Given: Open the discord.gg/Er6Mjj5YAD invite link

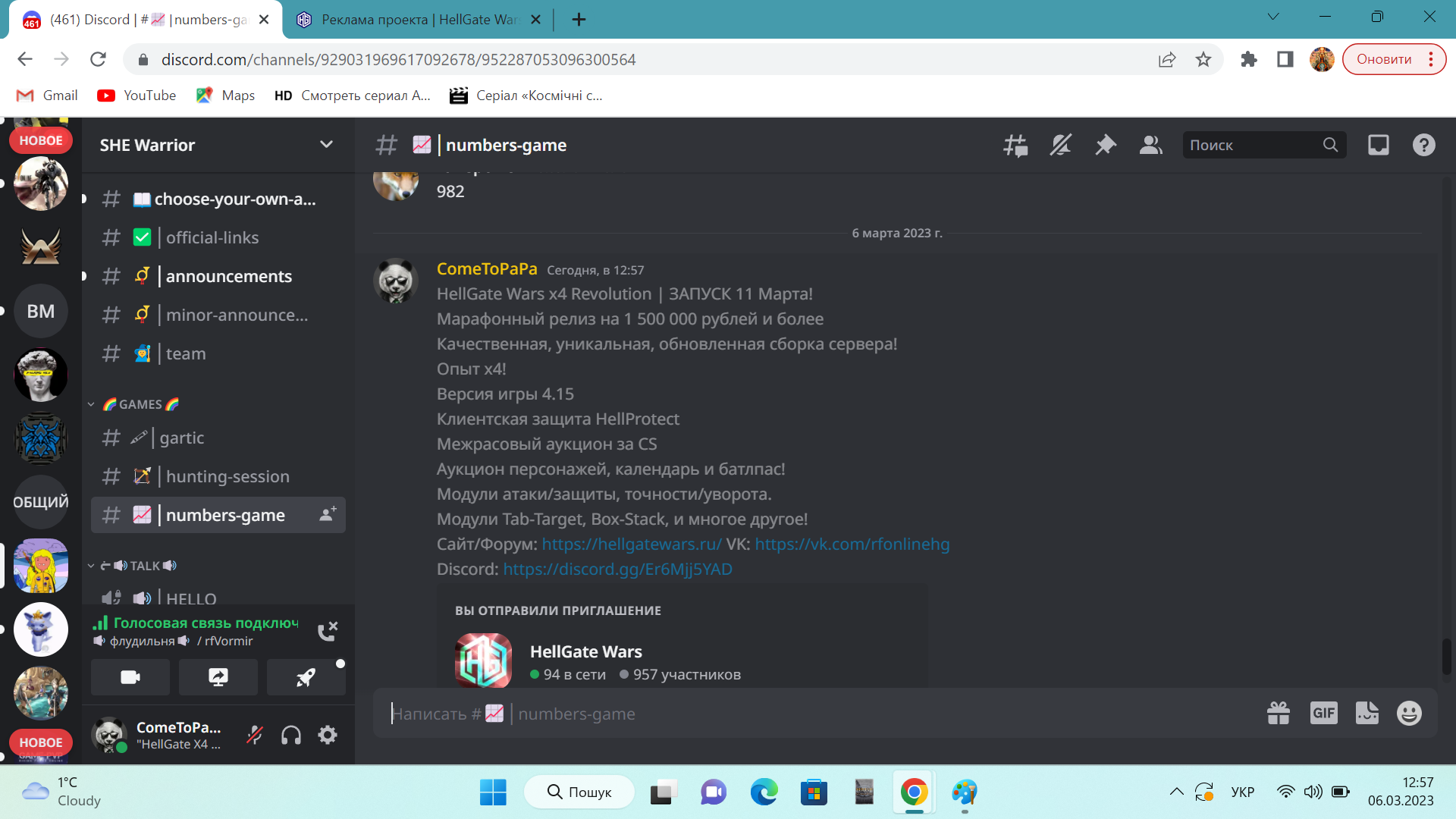Looking at the screenshot, I should [x=618, y=569].
